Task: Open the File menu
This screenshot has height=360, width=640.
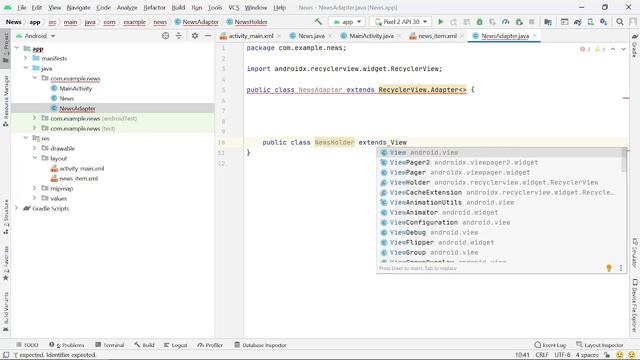Action: click(21, 7)
